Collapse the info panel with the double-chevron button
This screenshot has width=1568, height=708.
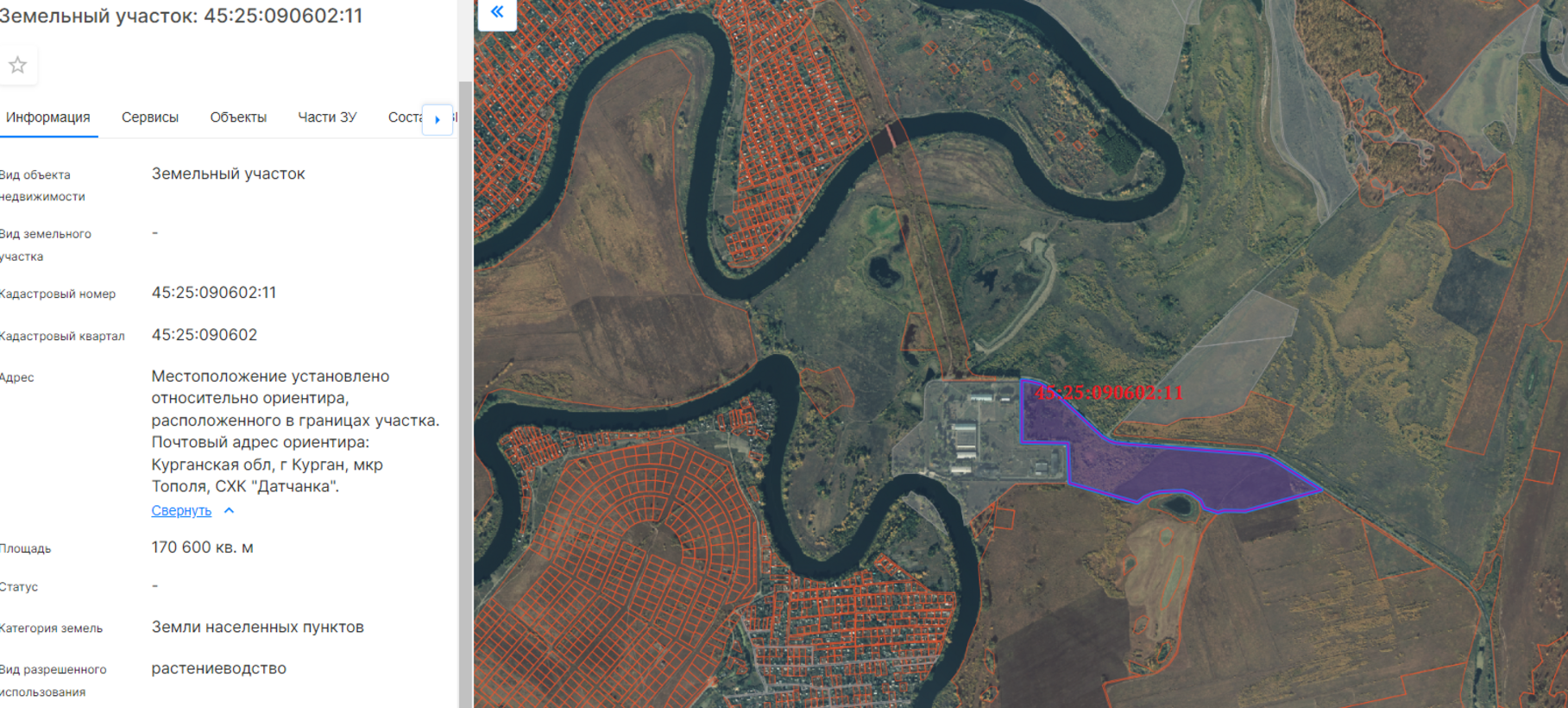(497, 12)
